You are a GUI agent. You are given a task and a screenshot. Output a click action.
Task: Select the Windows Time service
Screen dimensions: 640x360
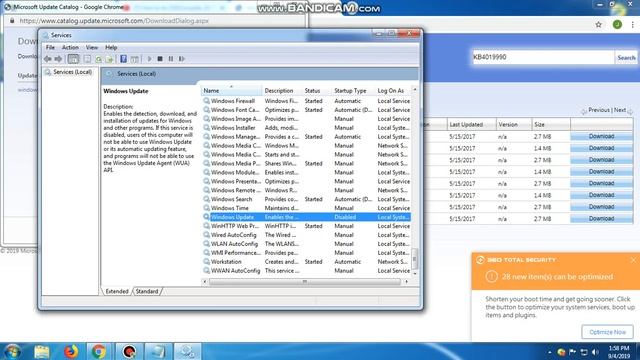click(x=306, y=208)
